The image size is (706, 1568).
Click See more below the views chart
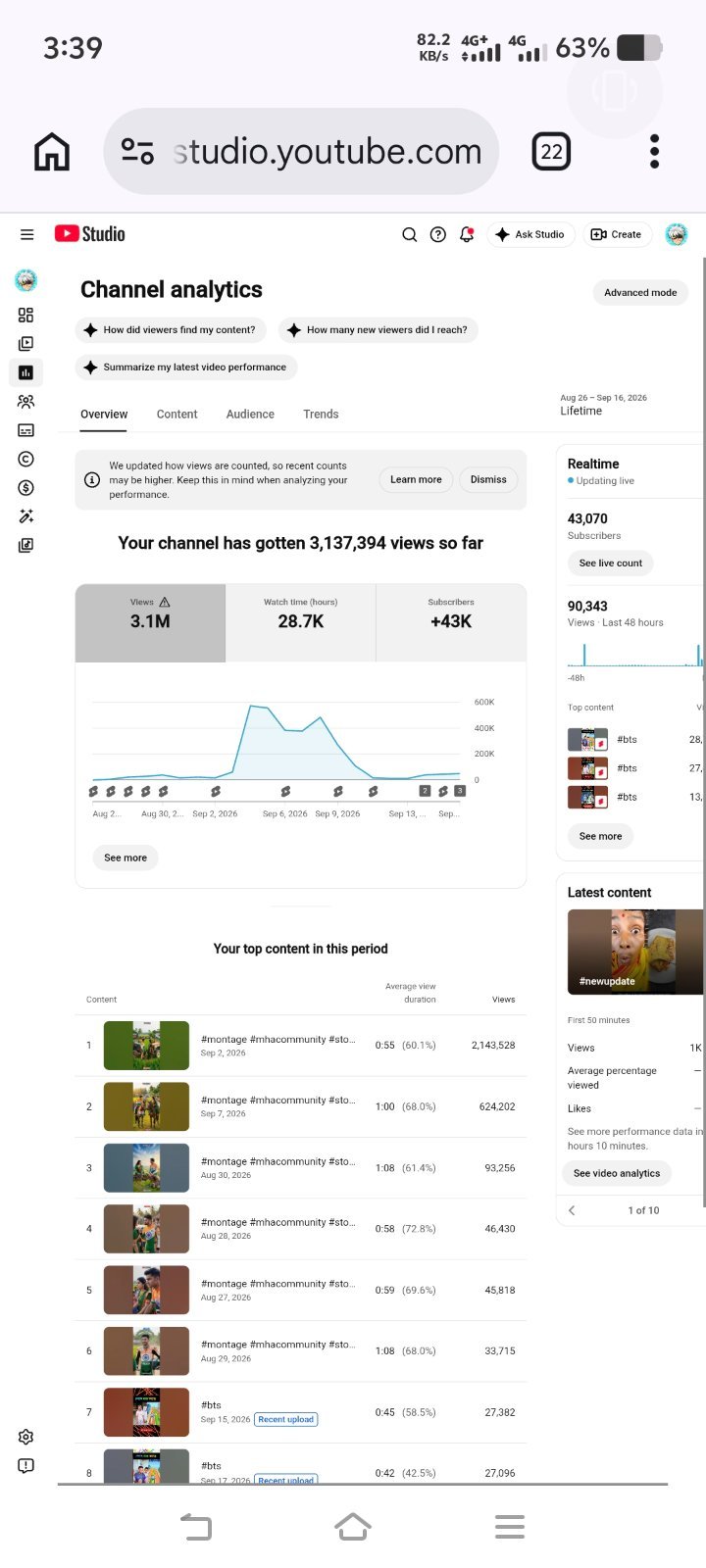[x=126, y=857]
